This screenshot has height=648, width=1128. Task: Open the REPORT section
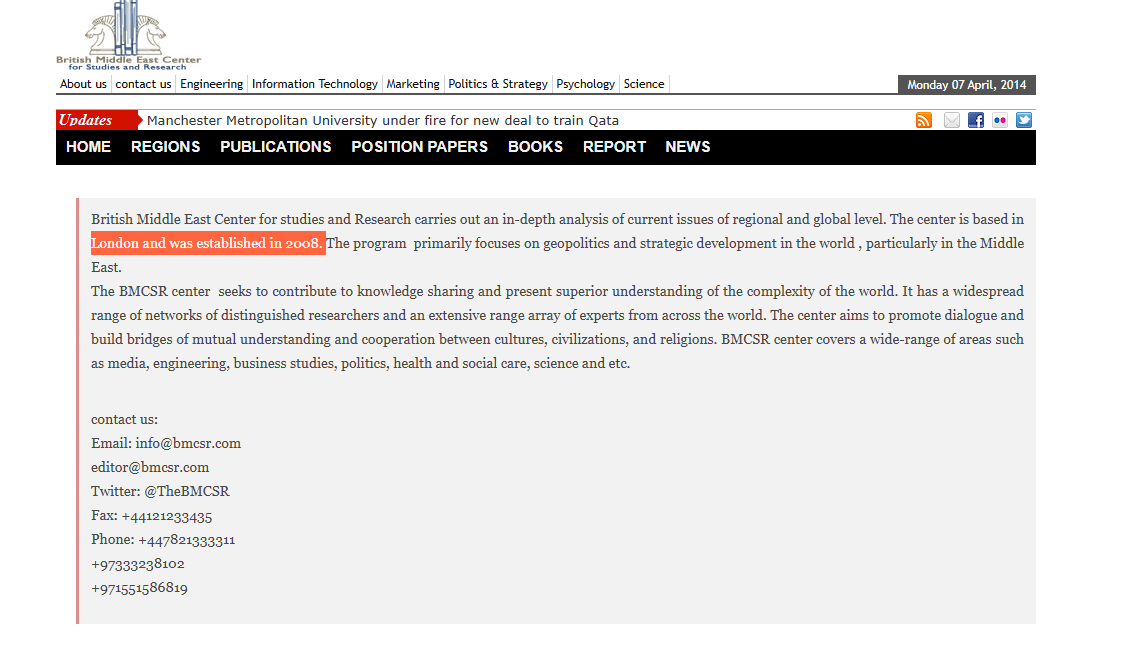click(614, 147)
